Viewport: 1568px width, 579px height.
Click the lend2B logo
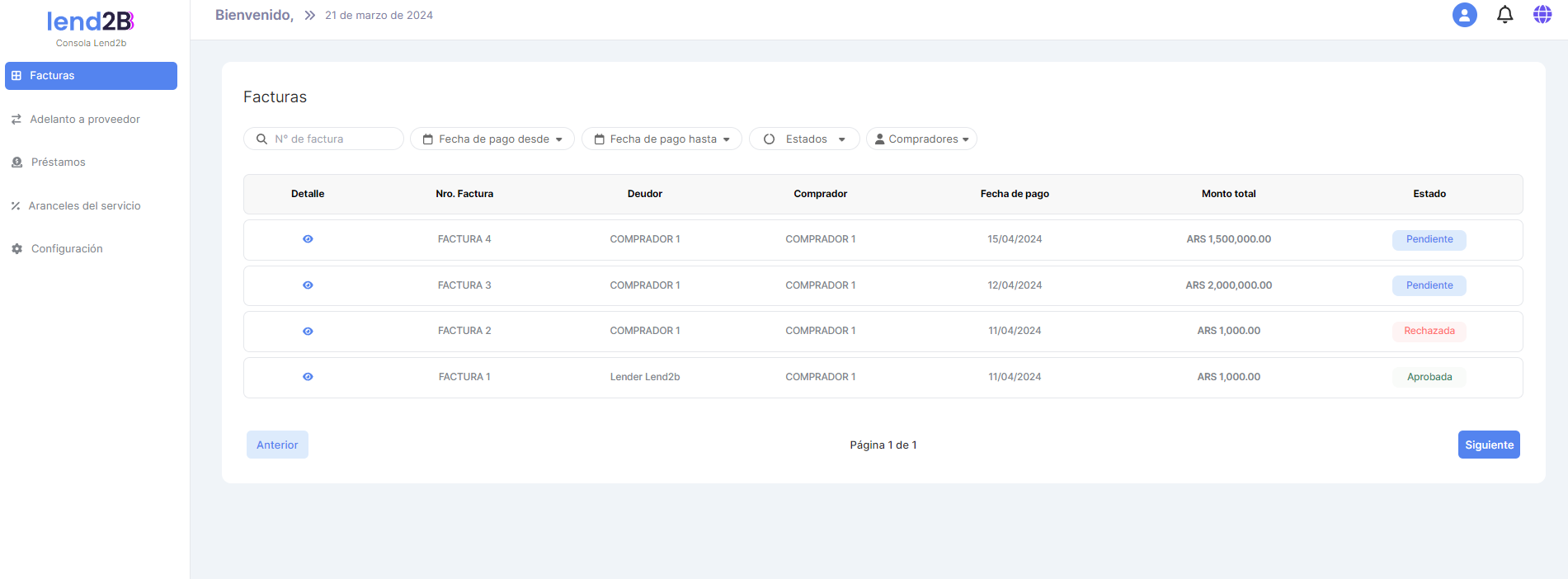point(91,22)
